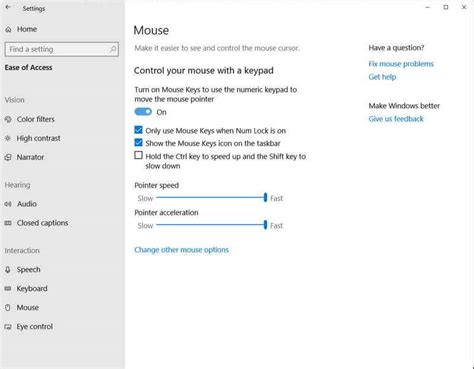
Task: Uncheck Show the Mouse Keys icon on taskbar
Action: 138,143
